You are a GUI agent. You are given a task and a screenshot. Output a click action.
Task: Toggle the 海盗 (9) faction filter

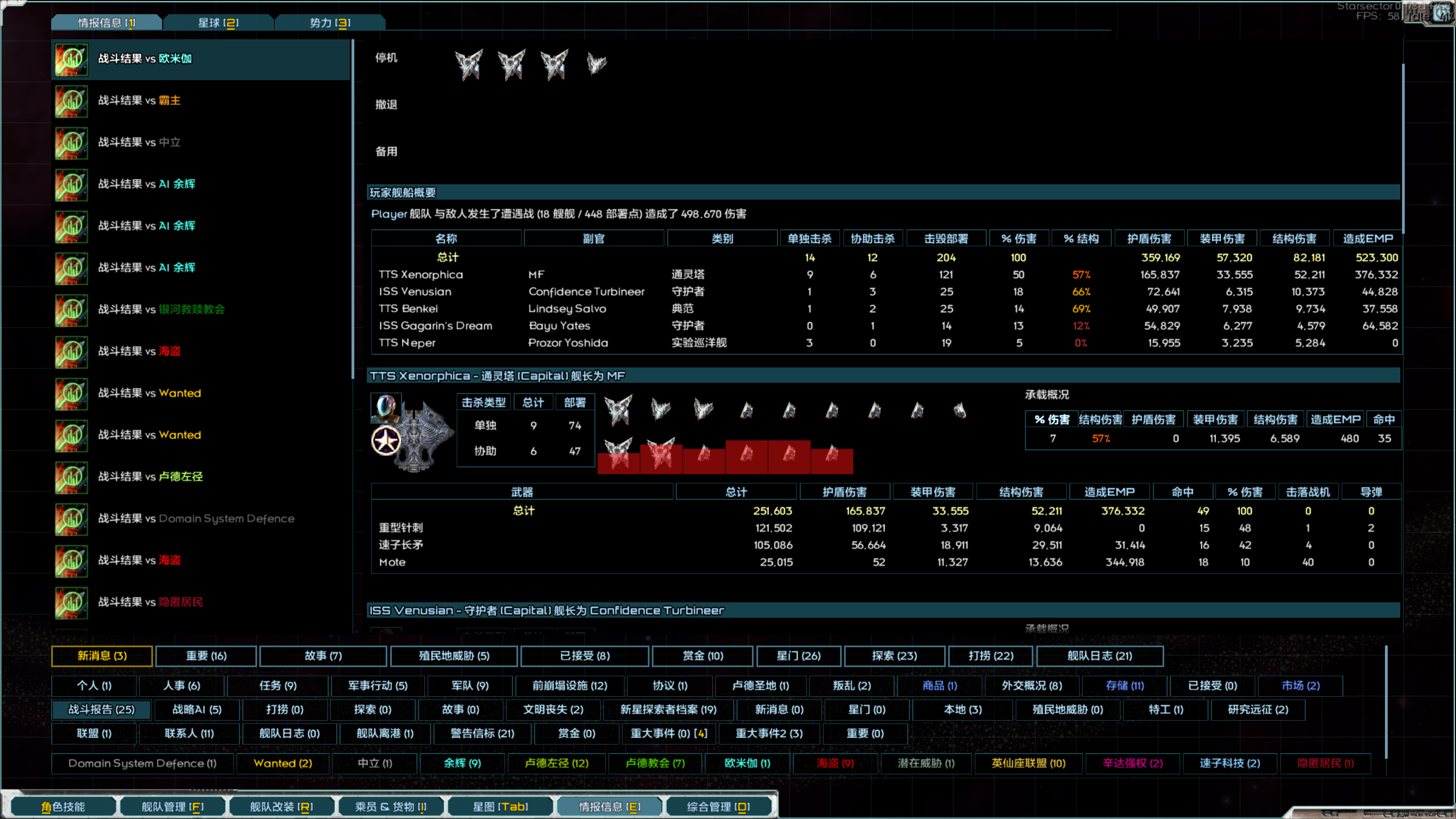pyautogui.click(x=835, y=763)
